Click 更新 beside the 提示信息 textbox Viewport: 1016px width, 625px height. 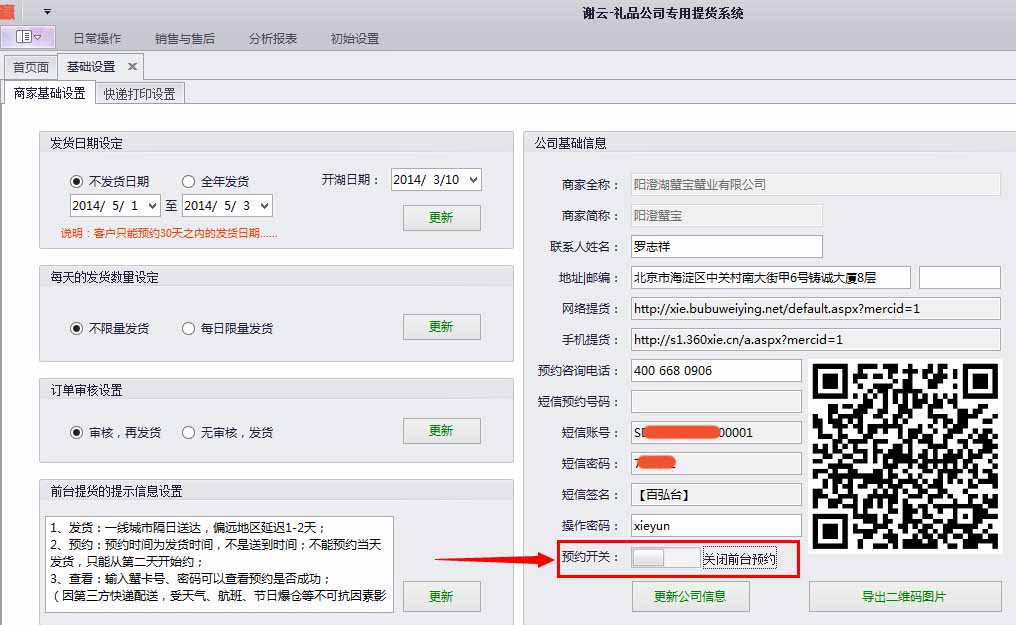441,596
